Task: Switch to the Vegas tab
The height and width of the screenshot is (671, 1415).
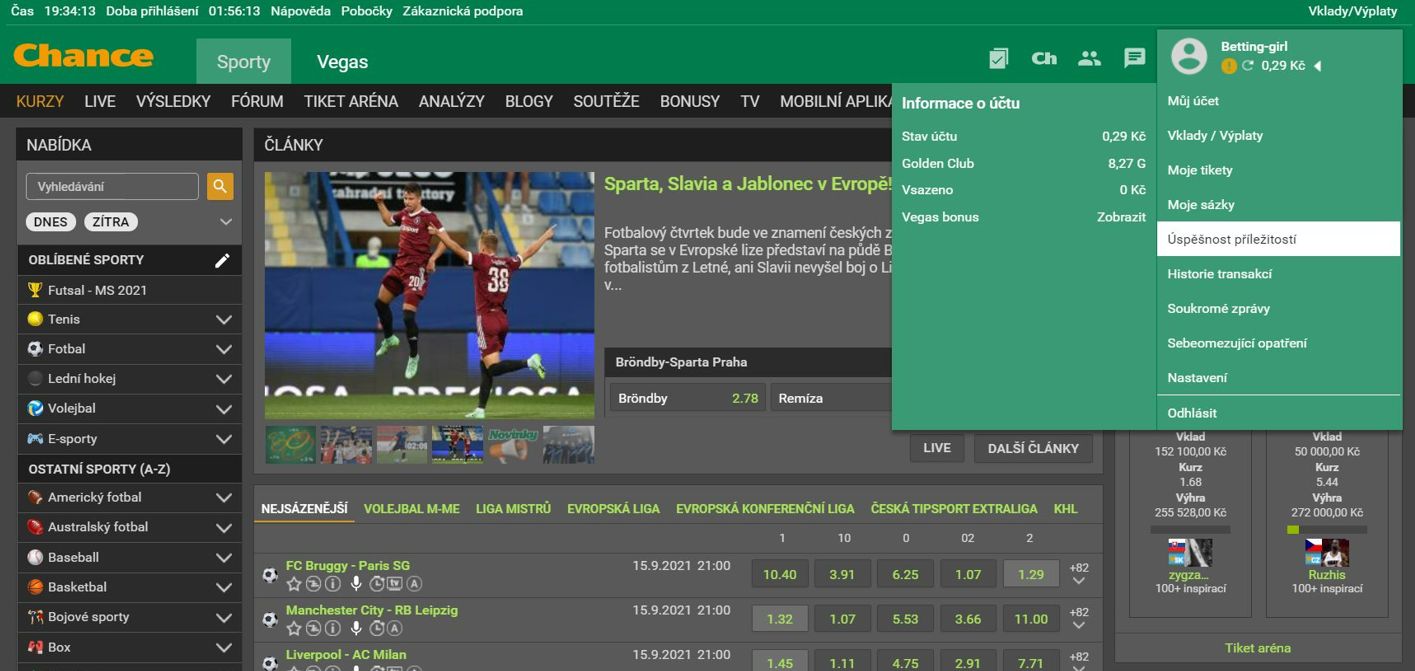Action: [x=342, y=61]
